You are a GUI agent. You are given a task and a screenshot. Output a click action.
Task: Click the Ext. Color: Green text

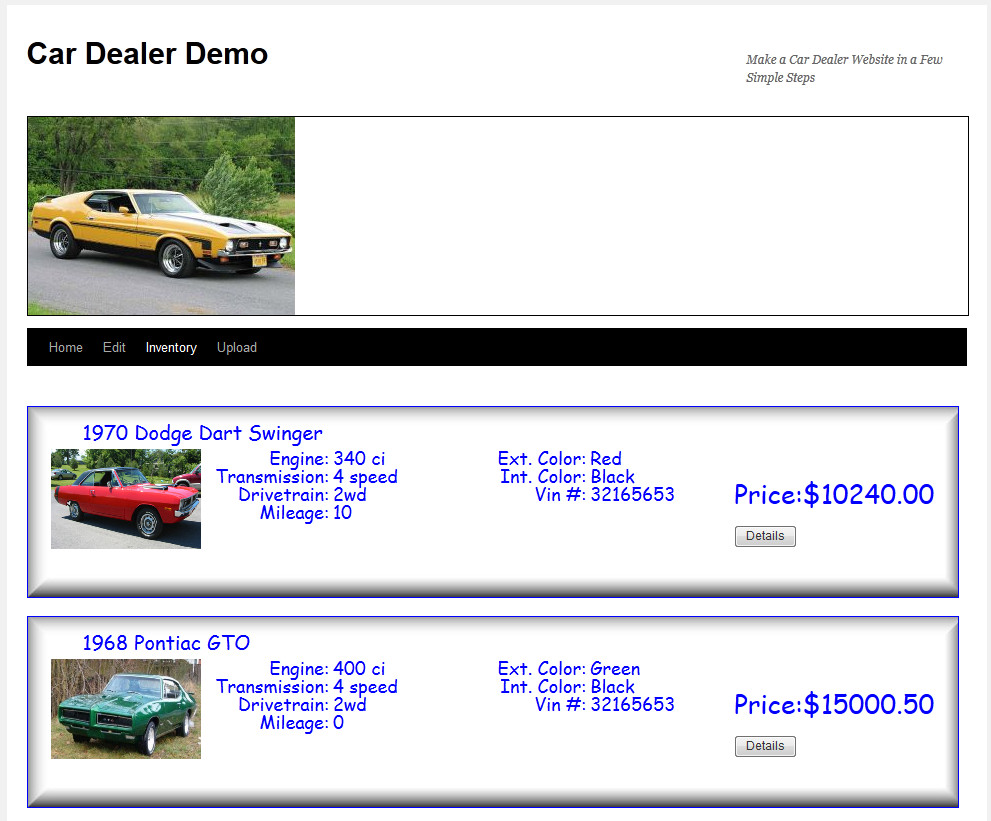pos(569,668)
